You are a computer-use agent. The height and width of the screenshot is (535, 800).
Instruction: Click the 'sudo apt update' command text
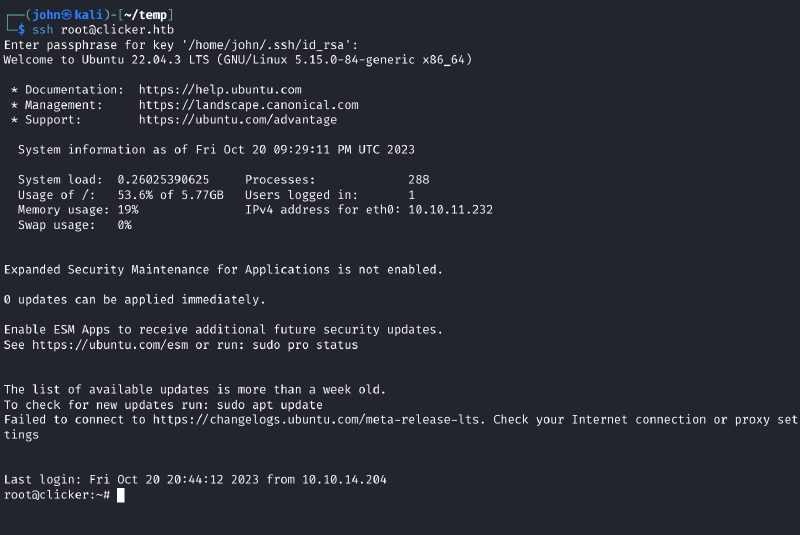[269, 405]
